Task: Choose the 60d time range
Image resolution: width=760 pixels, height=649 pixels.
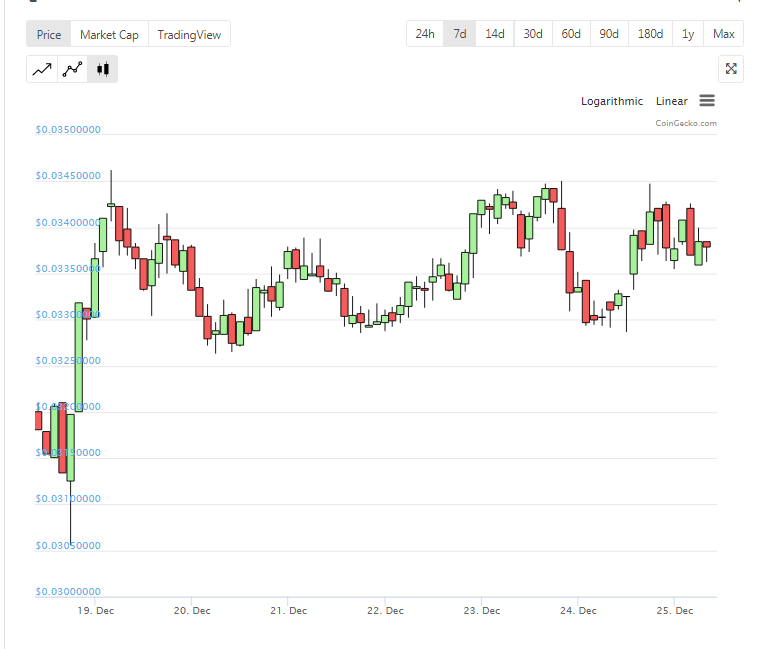Action: [571, 34]
